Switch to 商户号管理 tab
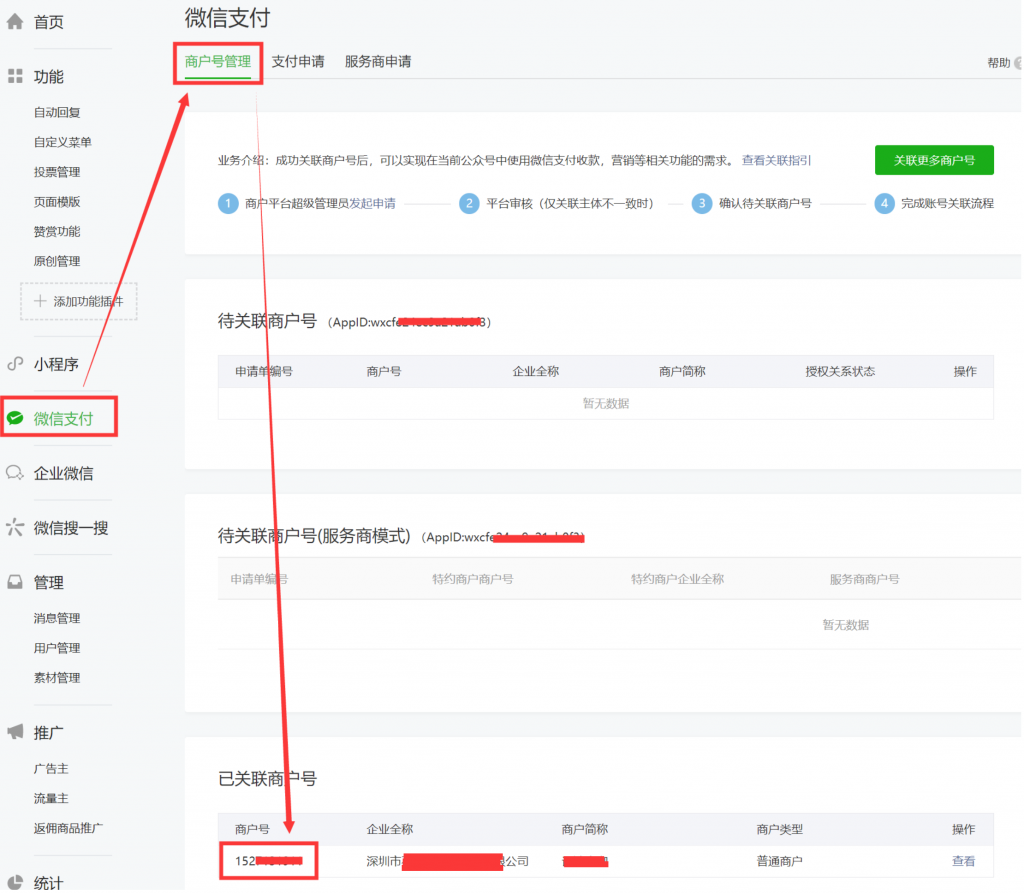The height and width of the screenshot is (894, 1024). point(217,61)
